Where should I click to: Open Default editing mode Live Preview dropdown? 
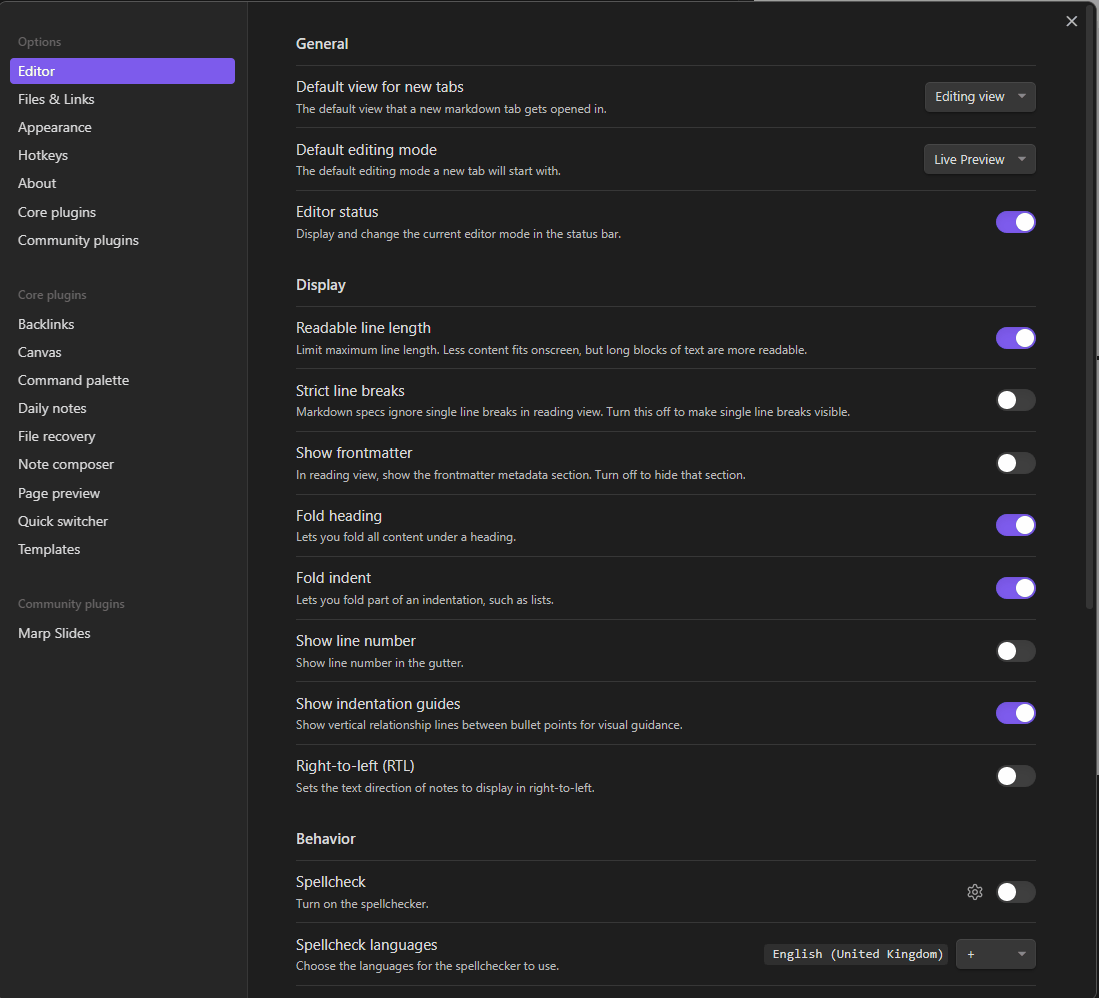click(979, 159)
